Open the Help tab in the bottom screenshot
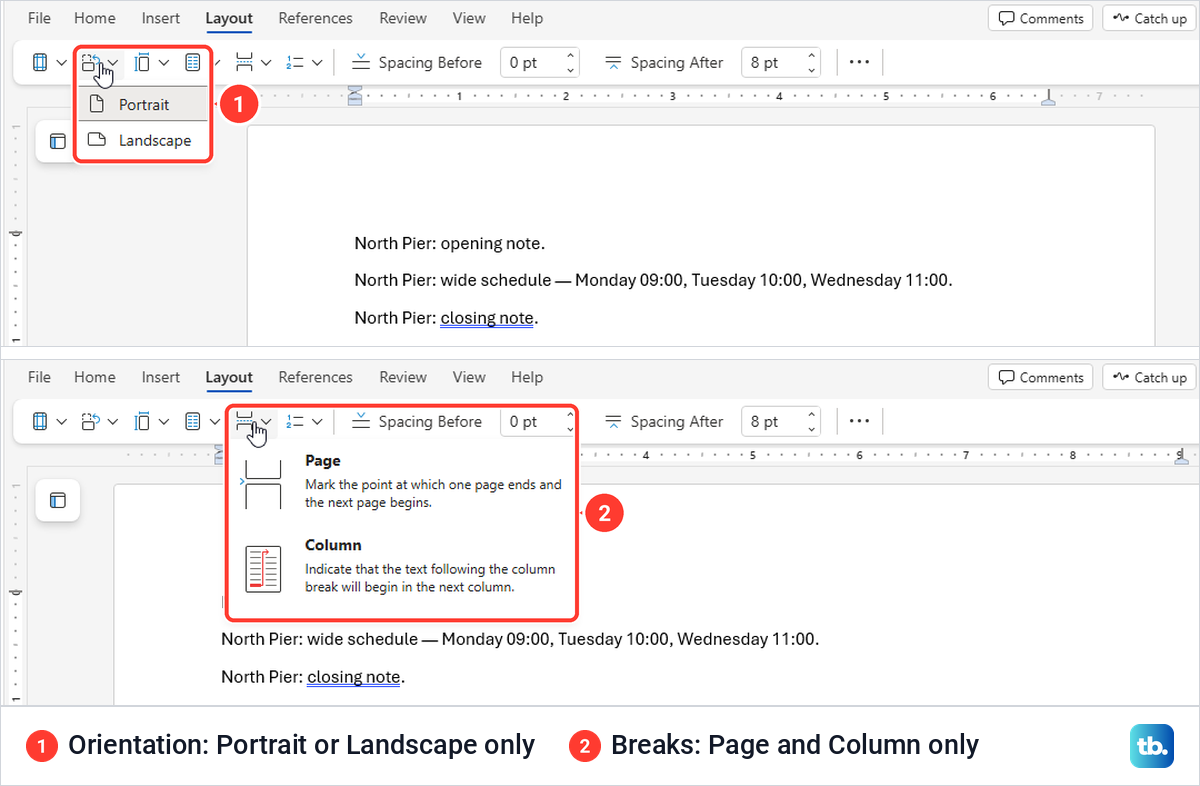The width and height of the screenshot is (1200, 786). (527, 377)
